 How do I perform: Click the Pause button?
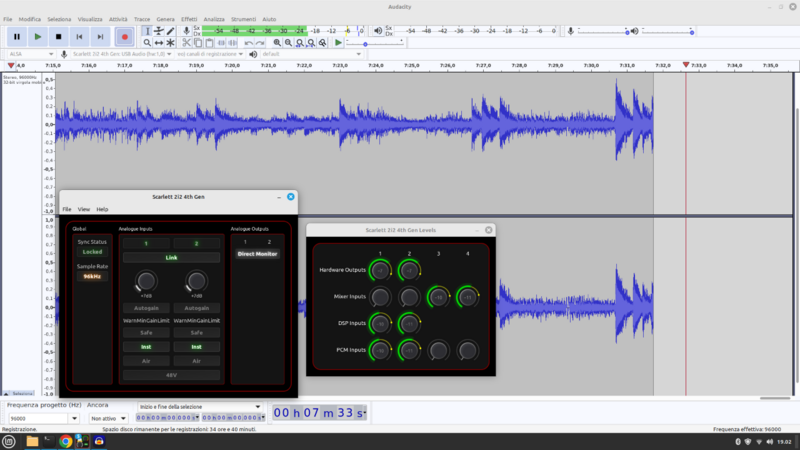coord(16,36)
